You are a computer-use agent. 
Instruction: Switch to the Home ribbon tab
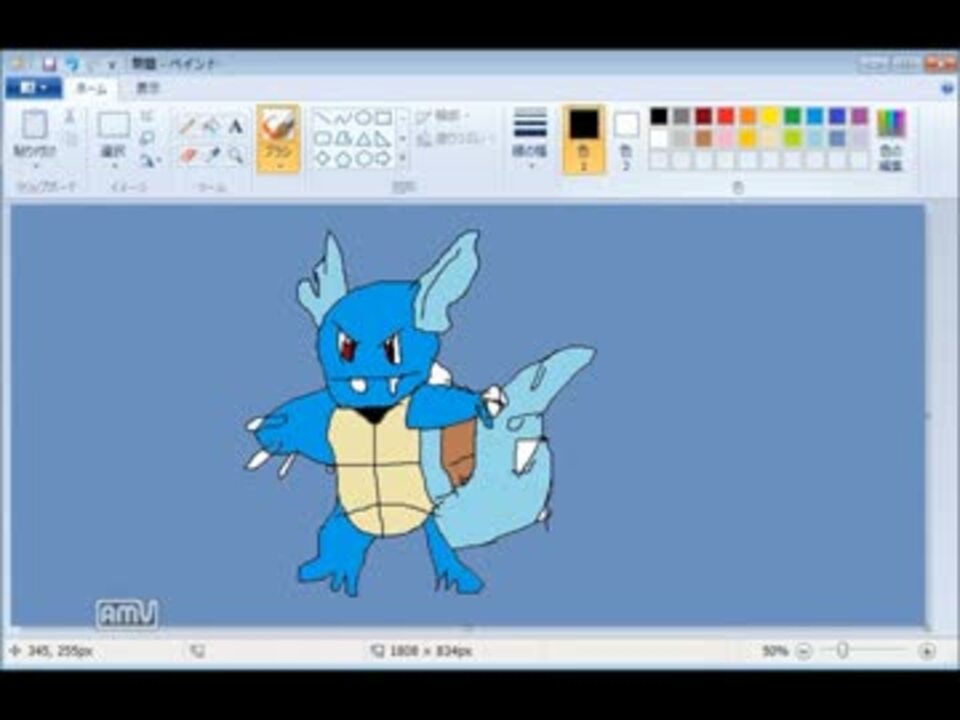pos(91,89)
